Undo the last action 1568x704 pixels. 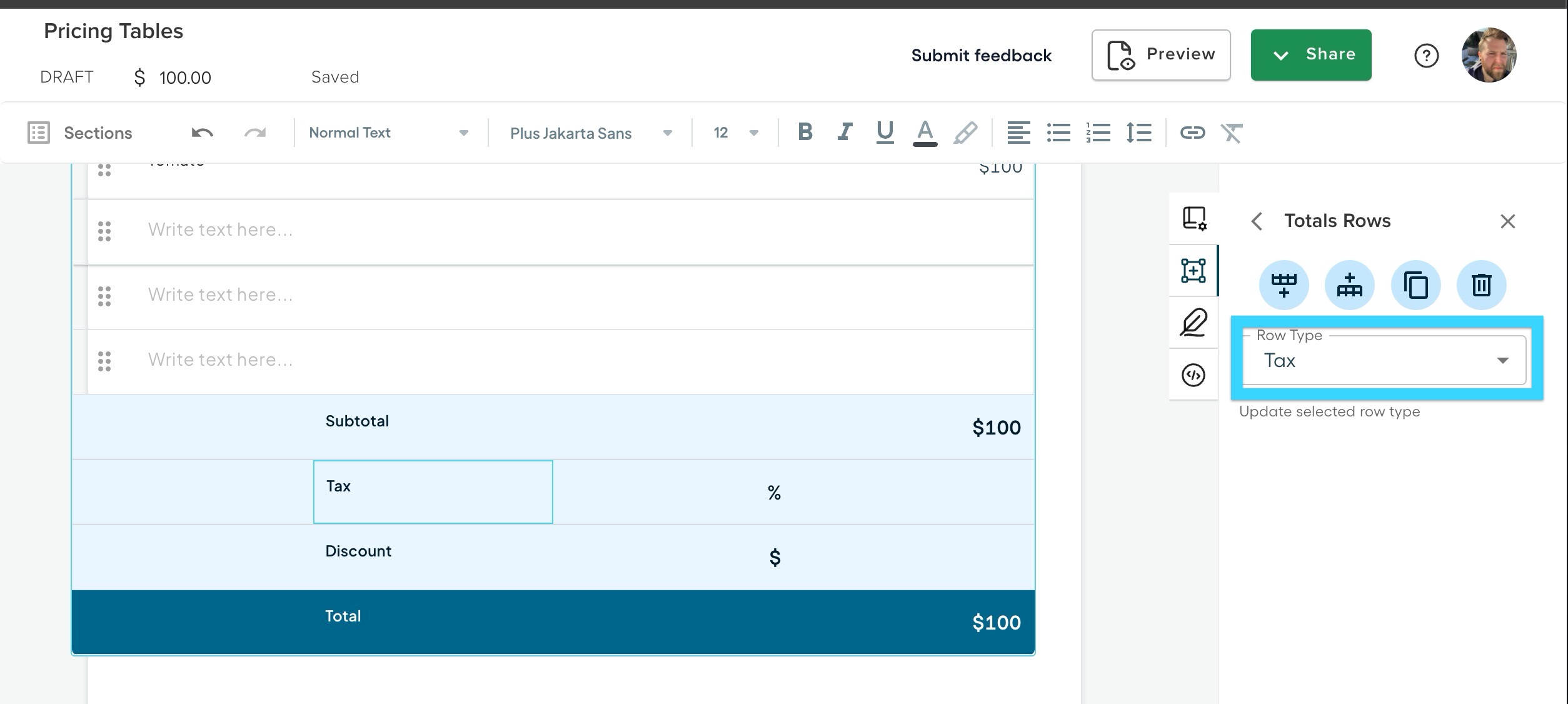(x=202, y=133)
